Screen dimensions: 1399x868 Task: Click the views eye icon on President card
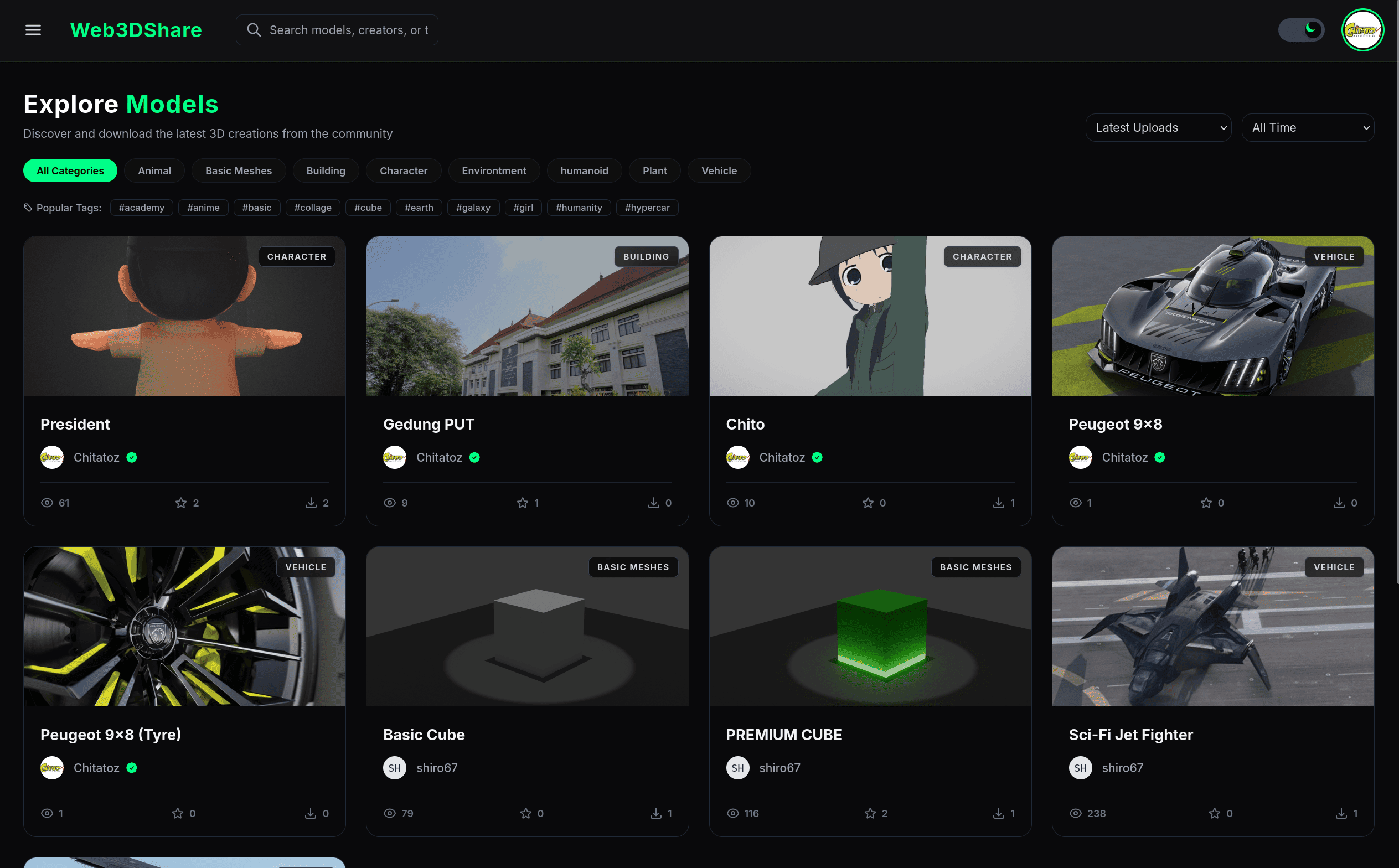(47, 503)
